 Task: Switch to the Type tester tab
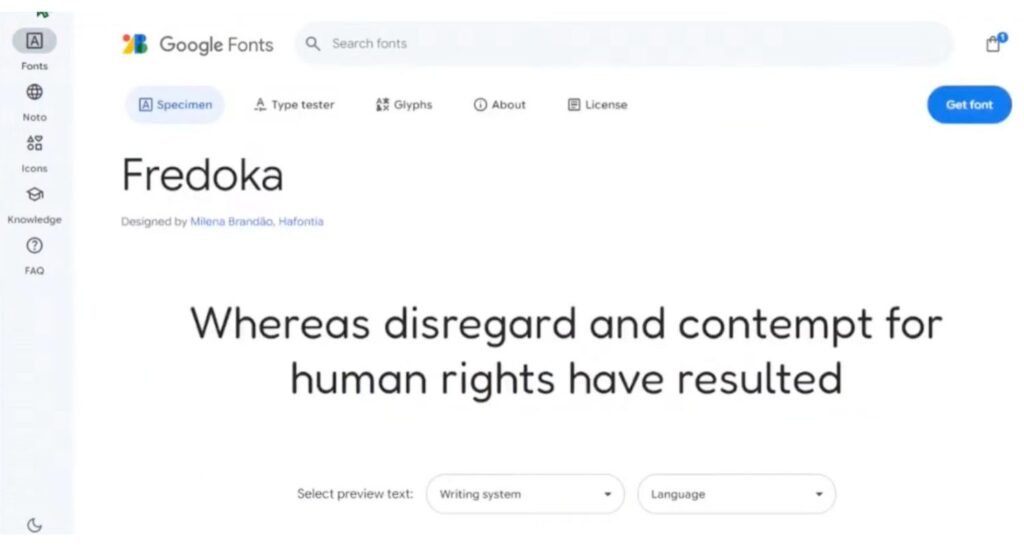point(294,104)
